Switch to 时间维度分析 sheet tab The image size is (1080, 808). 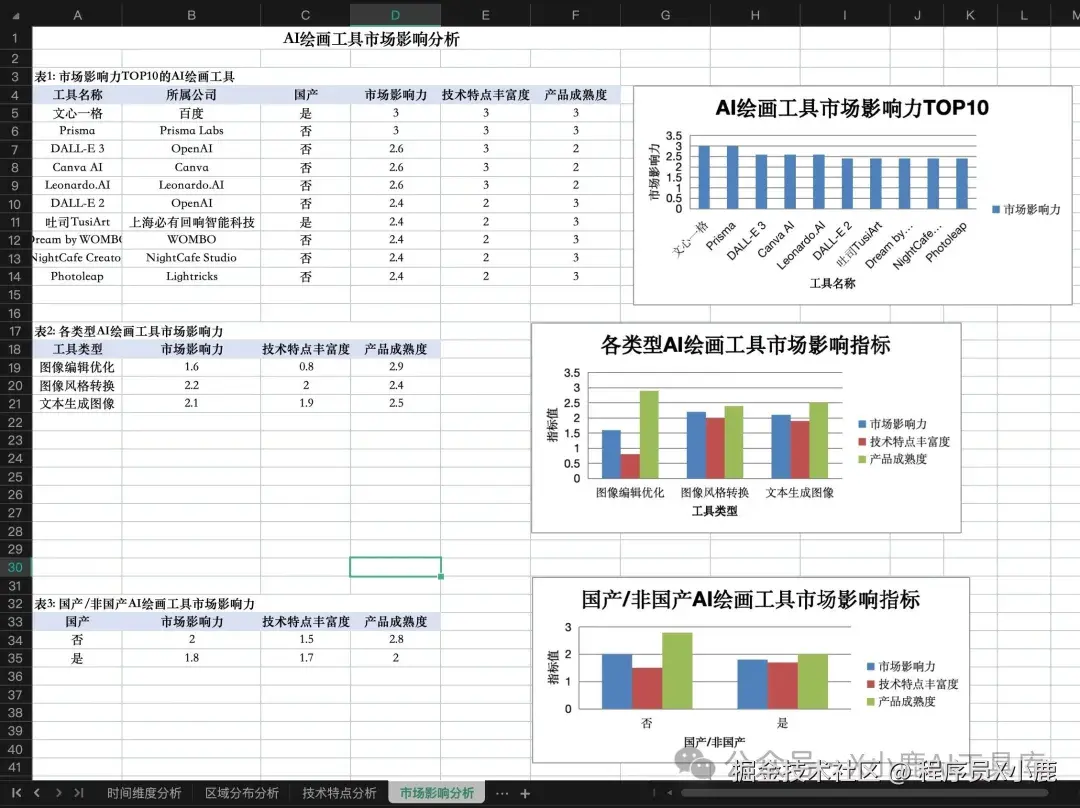144,793
